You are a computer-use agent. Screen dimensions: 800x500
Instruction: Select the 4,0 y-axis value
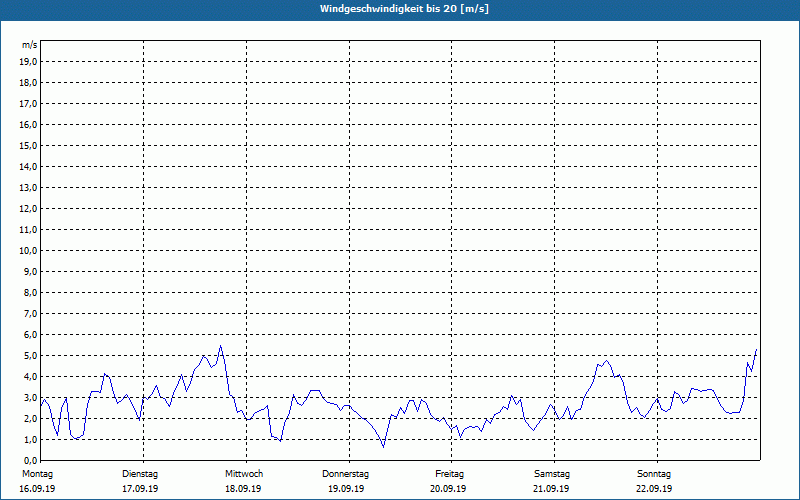pyautogui.click(x=30, y=377)
